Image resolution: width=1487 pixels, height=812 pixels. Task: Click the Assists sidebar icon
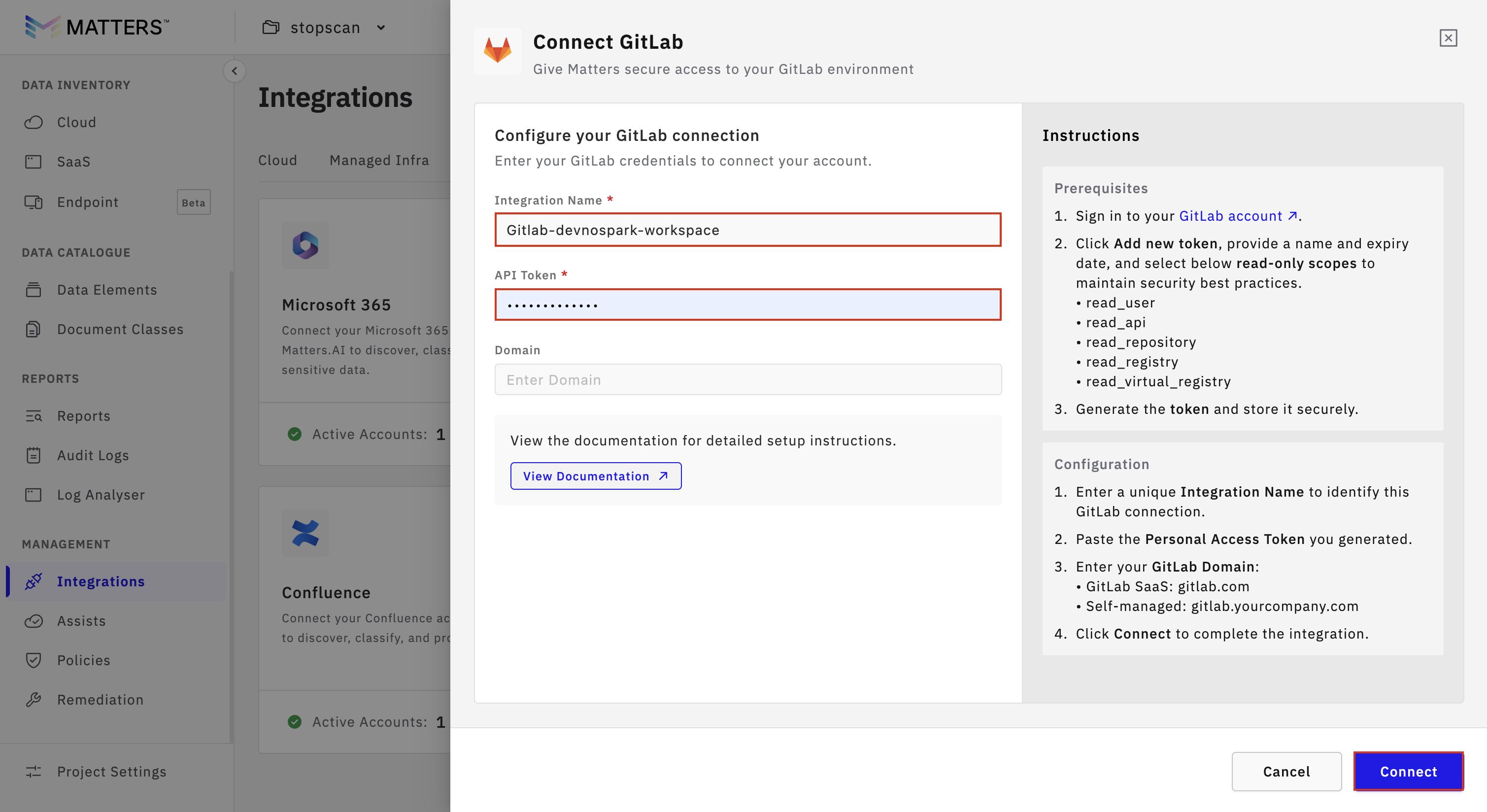point(34,621)
